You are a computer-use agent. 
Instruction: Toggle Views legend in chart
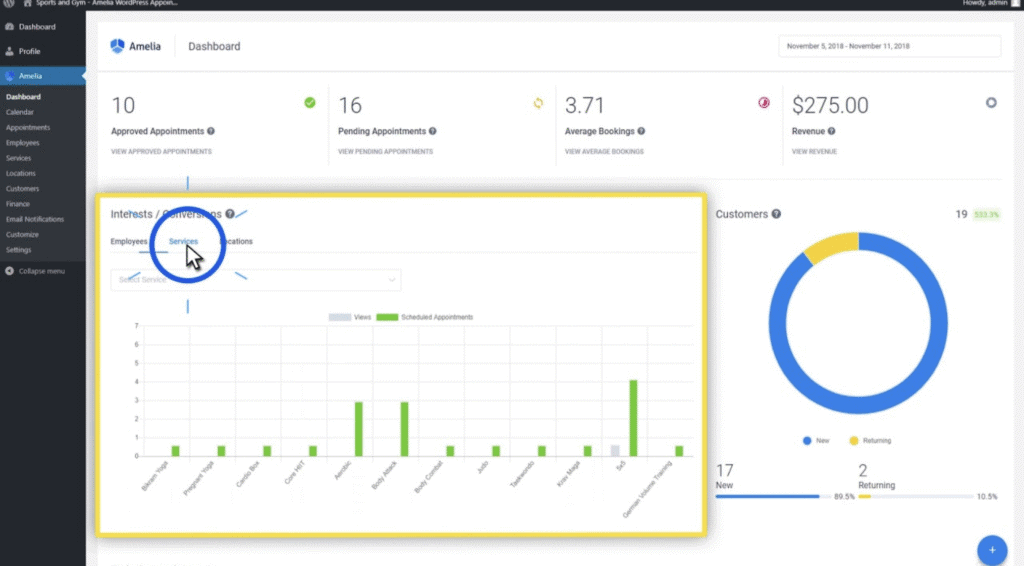351,317
